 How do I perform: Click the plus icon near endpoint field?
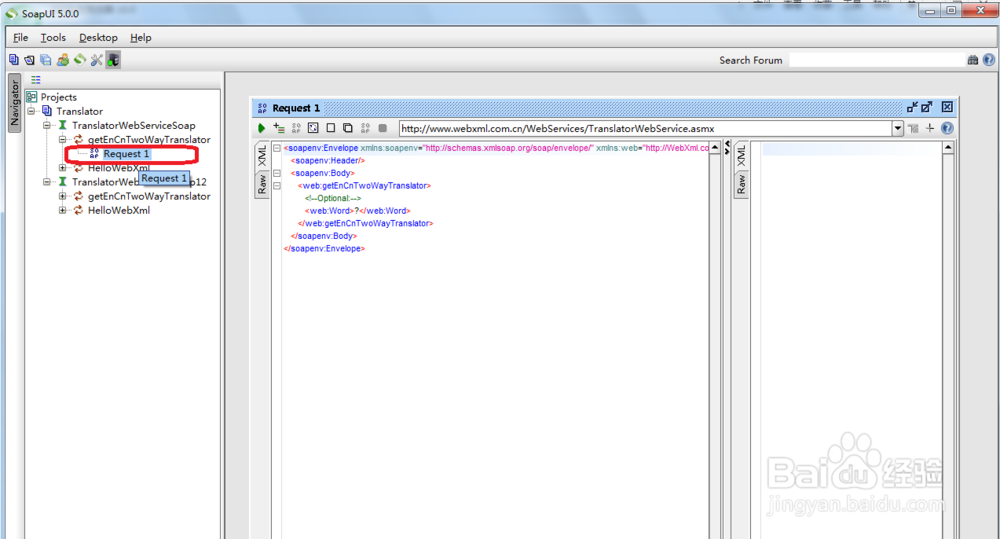(930, 128)
